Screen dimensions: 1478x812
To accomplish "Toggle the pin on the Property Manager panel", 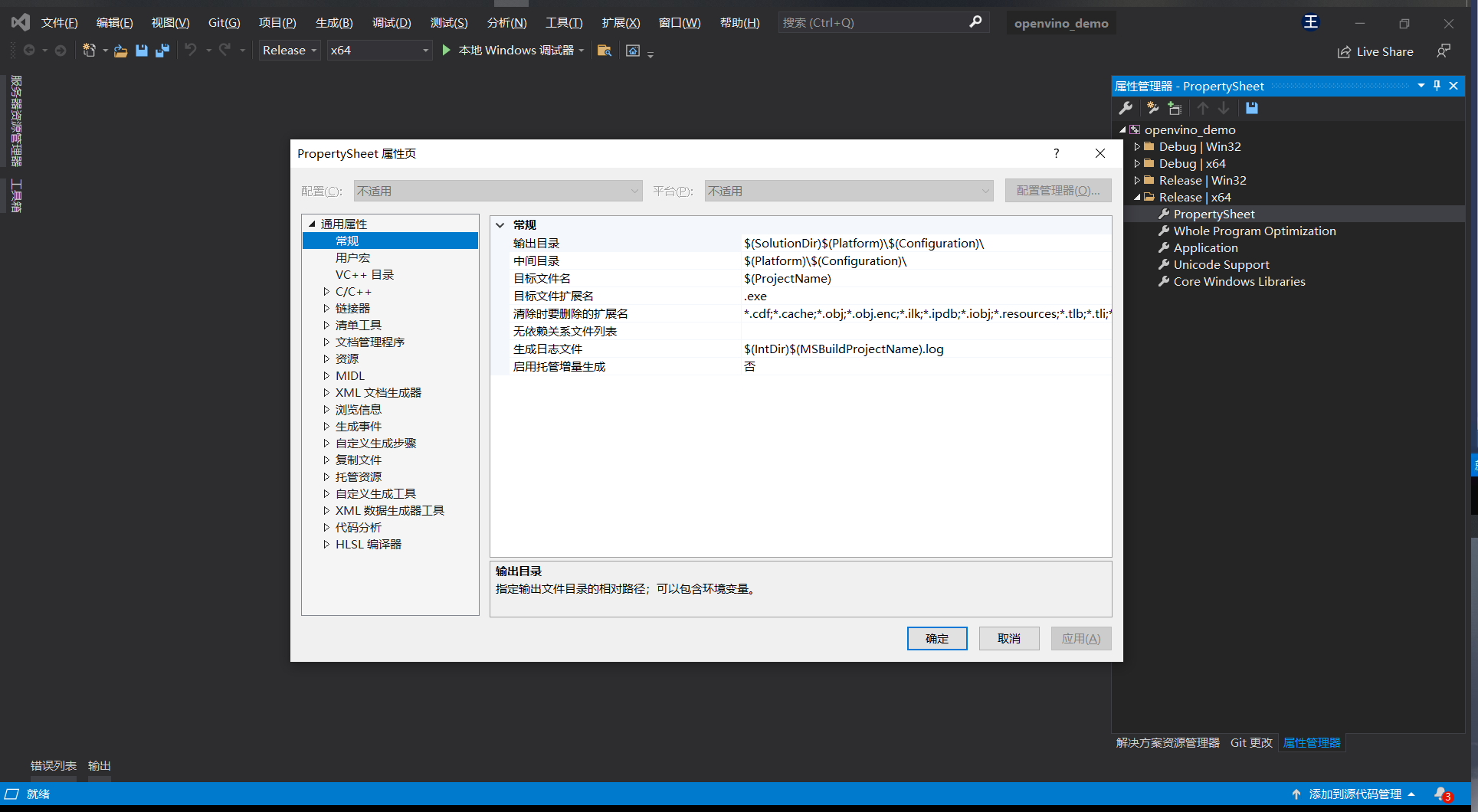I will 1437,86.
